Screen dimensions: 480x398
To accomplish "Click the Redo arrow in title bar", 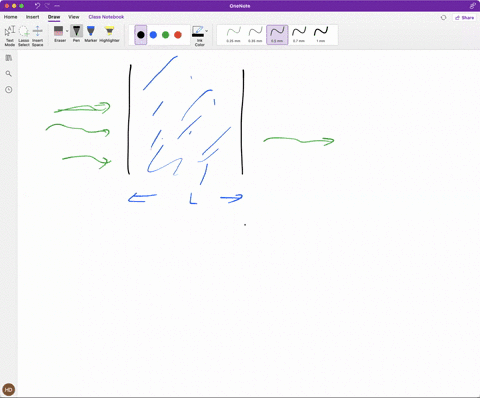I will pos(47,6).
